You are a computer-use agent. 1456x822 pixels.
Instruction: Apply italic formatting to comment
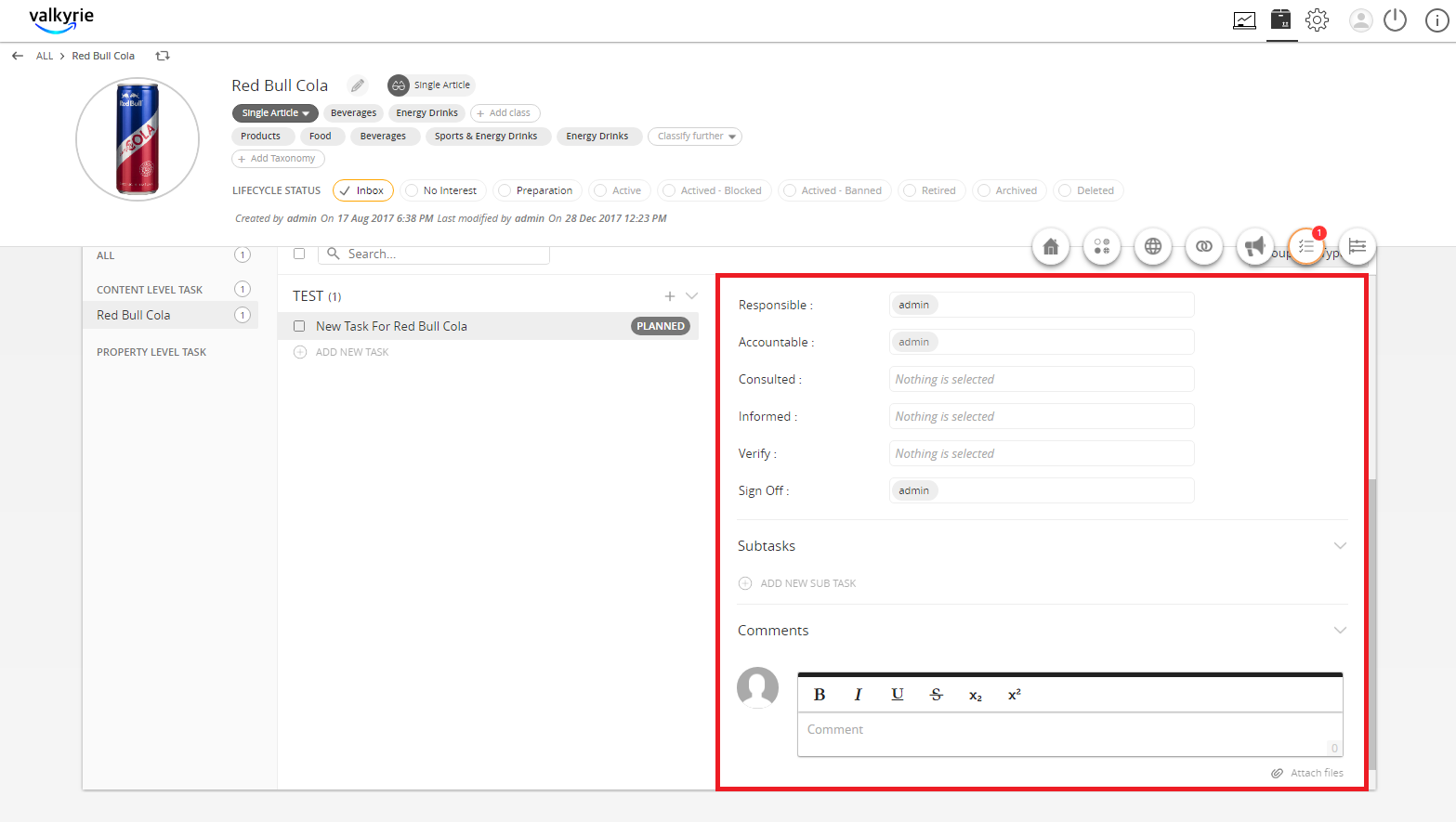858,695
